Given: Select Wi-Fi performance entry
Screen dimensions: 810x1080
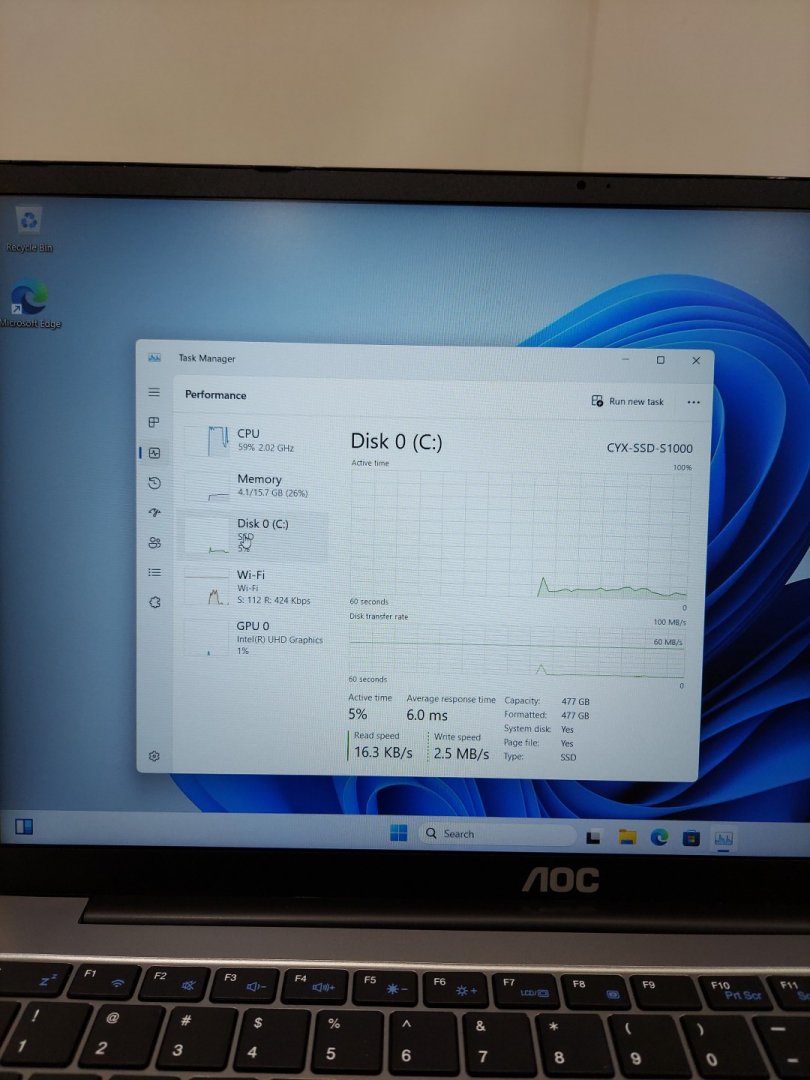Looking at the screenshot, I should click(255, 587).
